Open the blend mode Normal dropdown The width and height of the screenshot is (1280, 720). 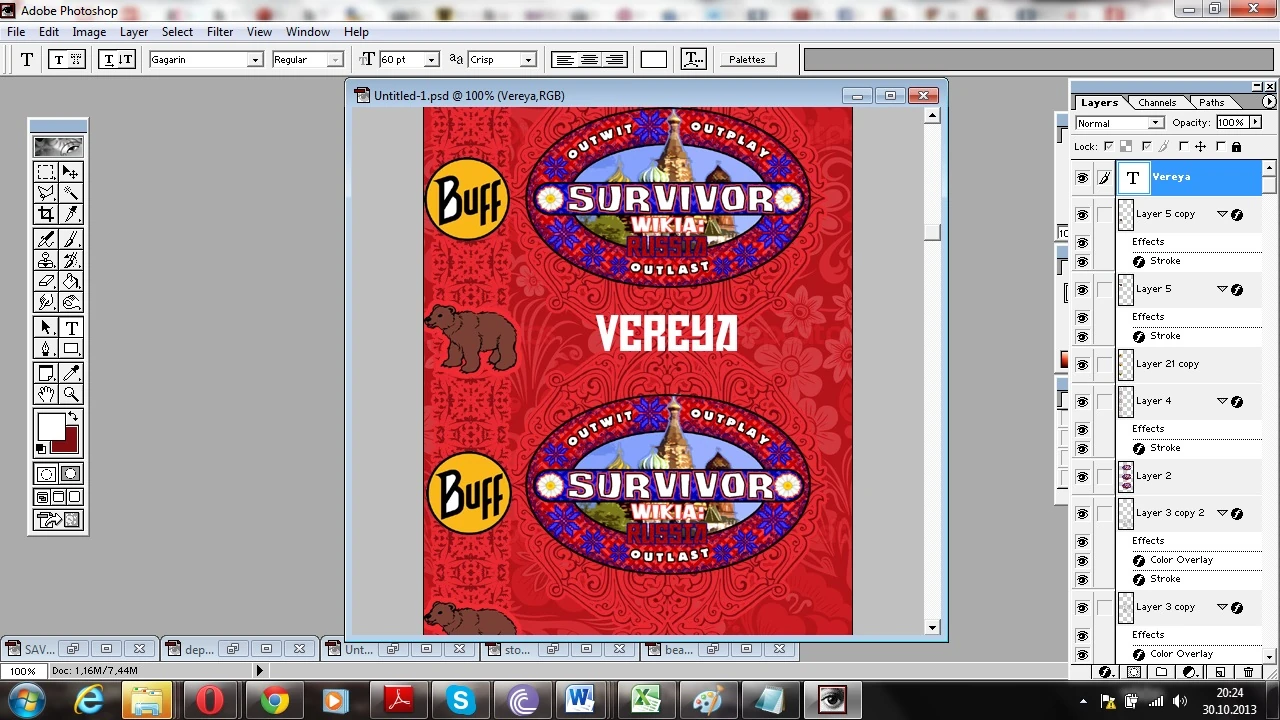[x=1155, y=123]
